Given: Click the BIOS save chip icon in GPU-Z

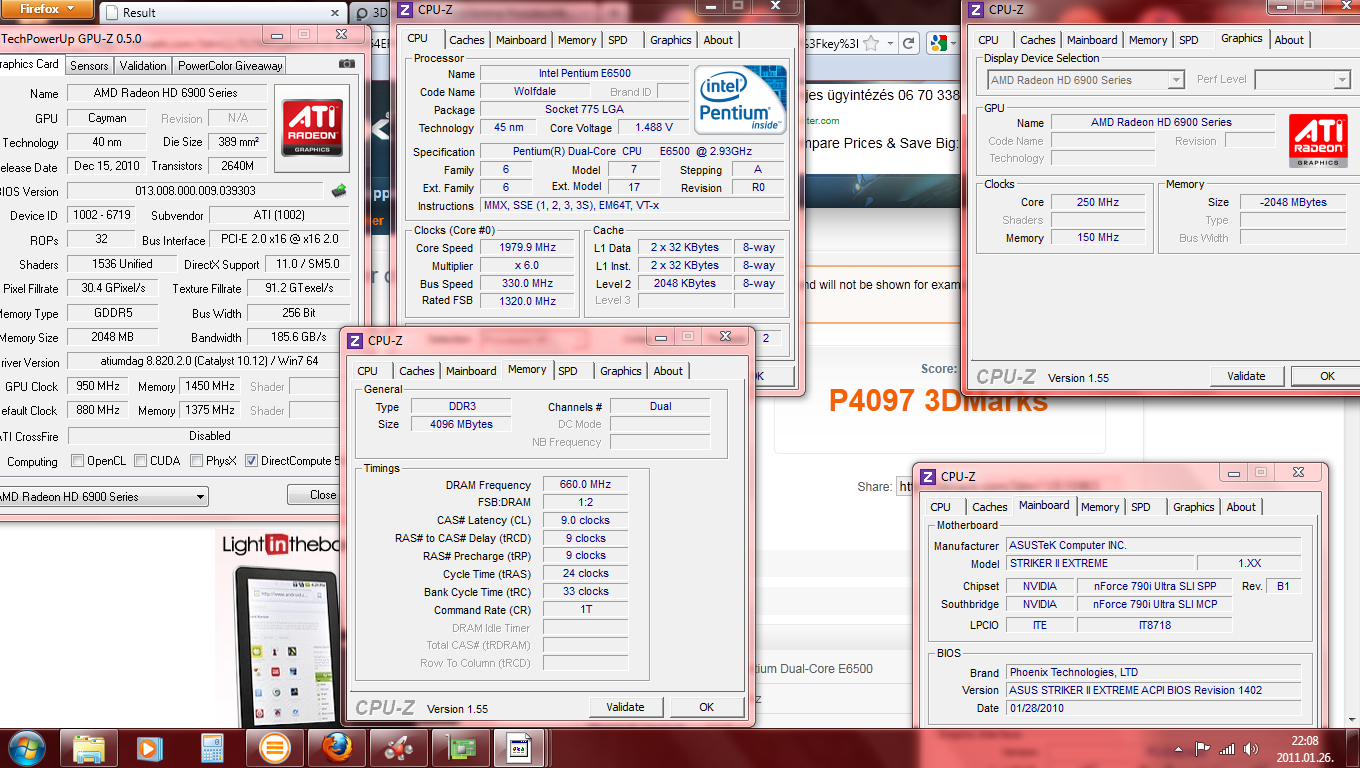Looking at the screenshot, I should [x=340, y=190].
